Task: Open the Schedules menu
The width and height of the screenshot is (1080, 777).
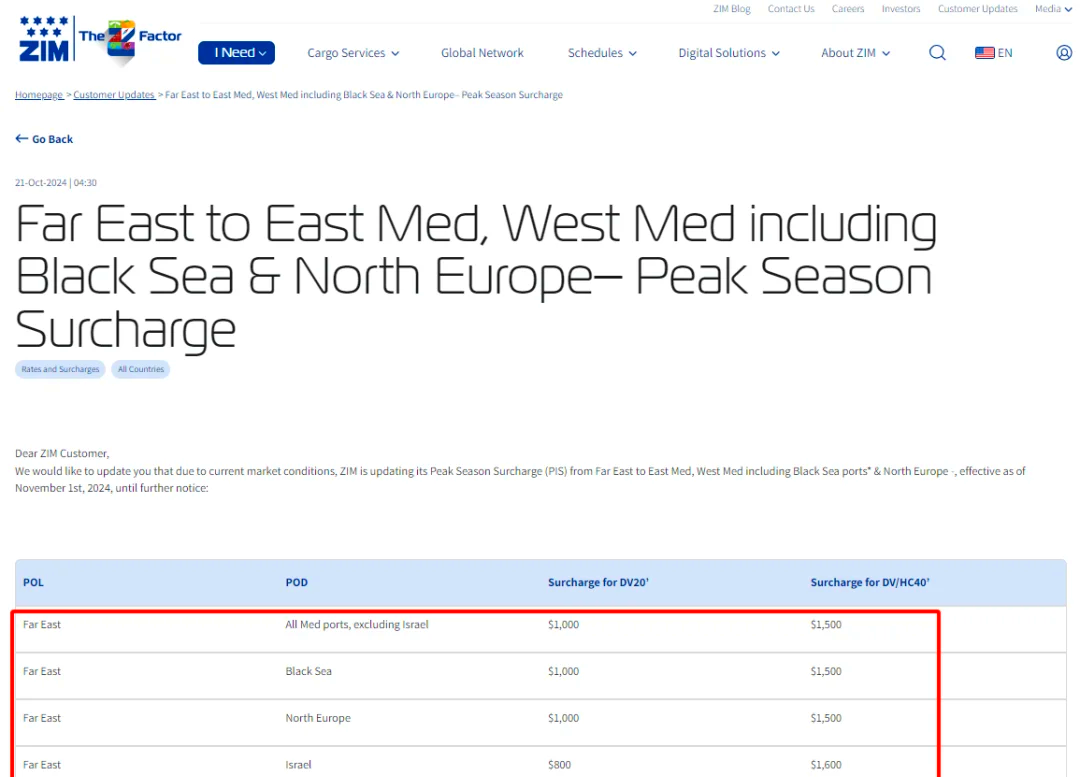Action: [602, 53]
